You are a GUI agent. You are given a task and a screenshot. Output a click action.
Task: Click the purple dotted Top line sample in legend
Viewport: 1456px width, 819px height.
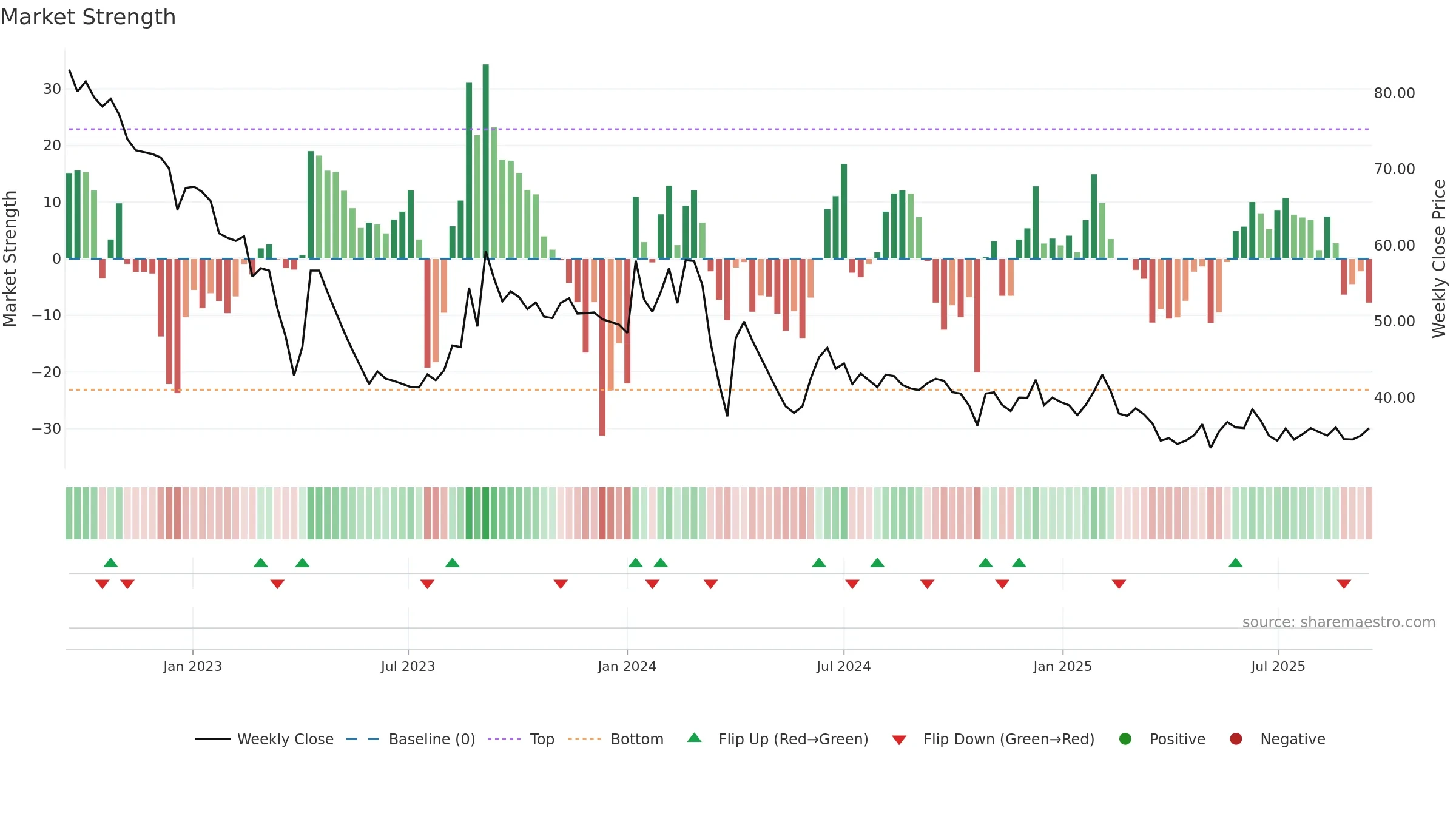click(x=504, y=739)
